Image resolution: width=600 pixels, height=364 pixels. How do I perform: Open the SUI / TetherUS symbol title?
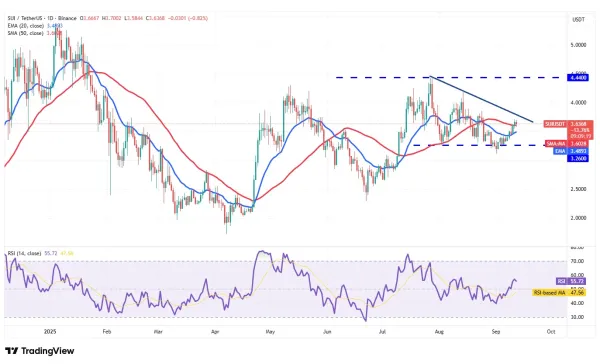(42, 18)
